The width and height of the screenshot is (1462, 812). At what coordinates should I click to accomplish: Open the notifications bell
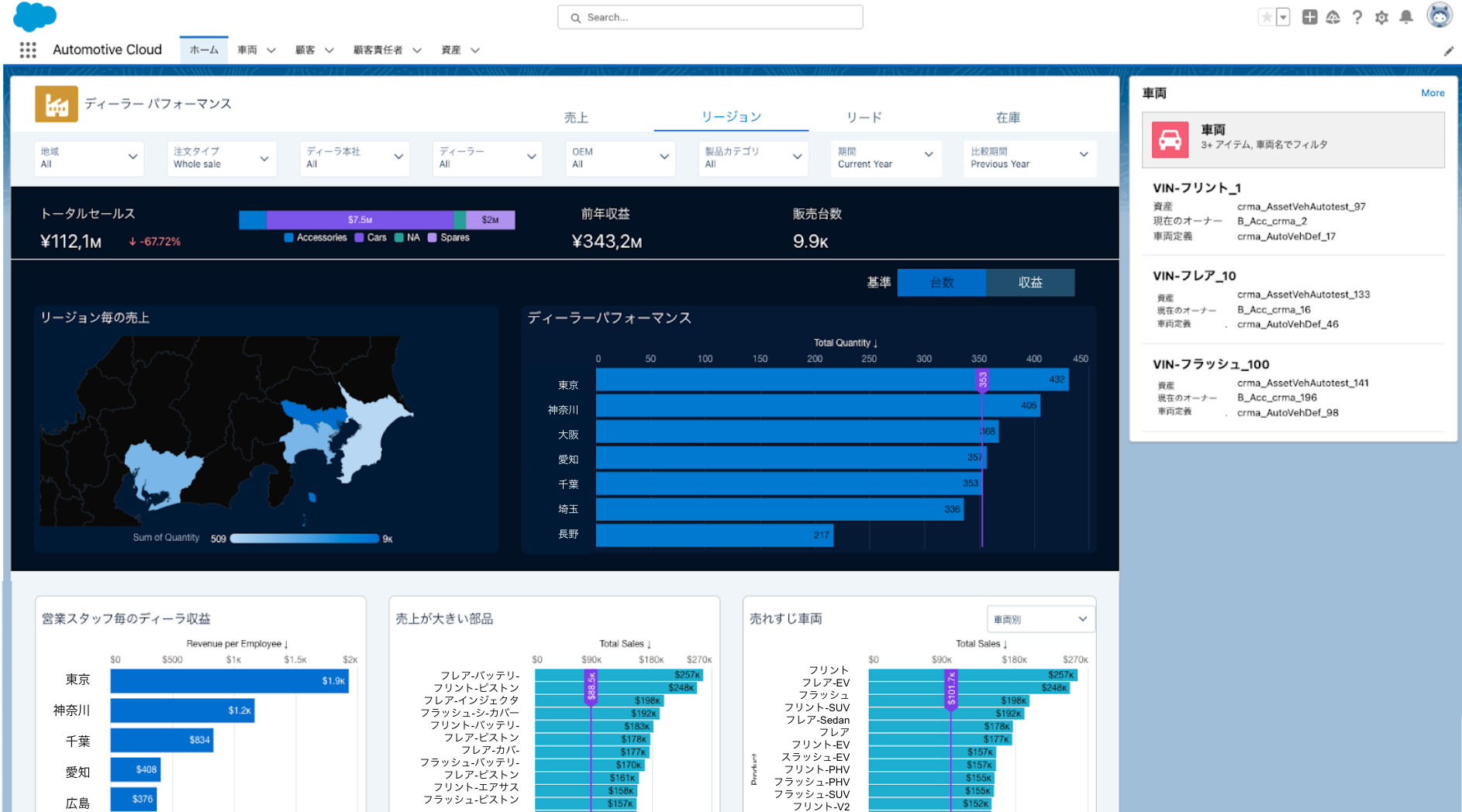pyautogui.click(x=1406, y=17)
